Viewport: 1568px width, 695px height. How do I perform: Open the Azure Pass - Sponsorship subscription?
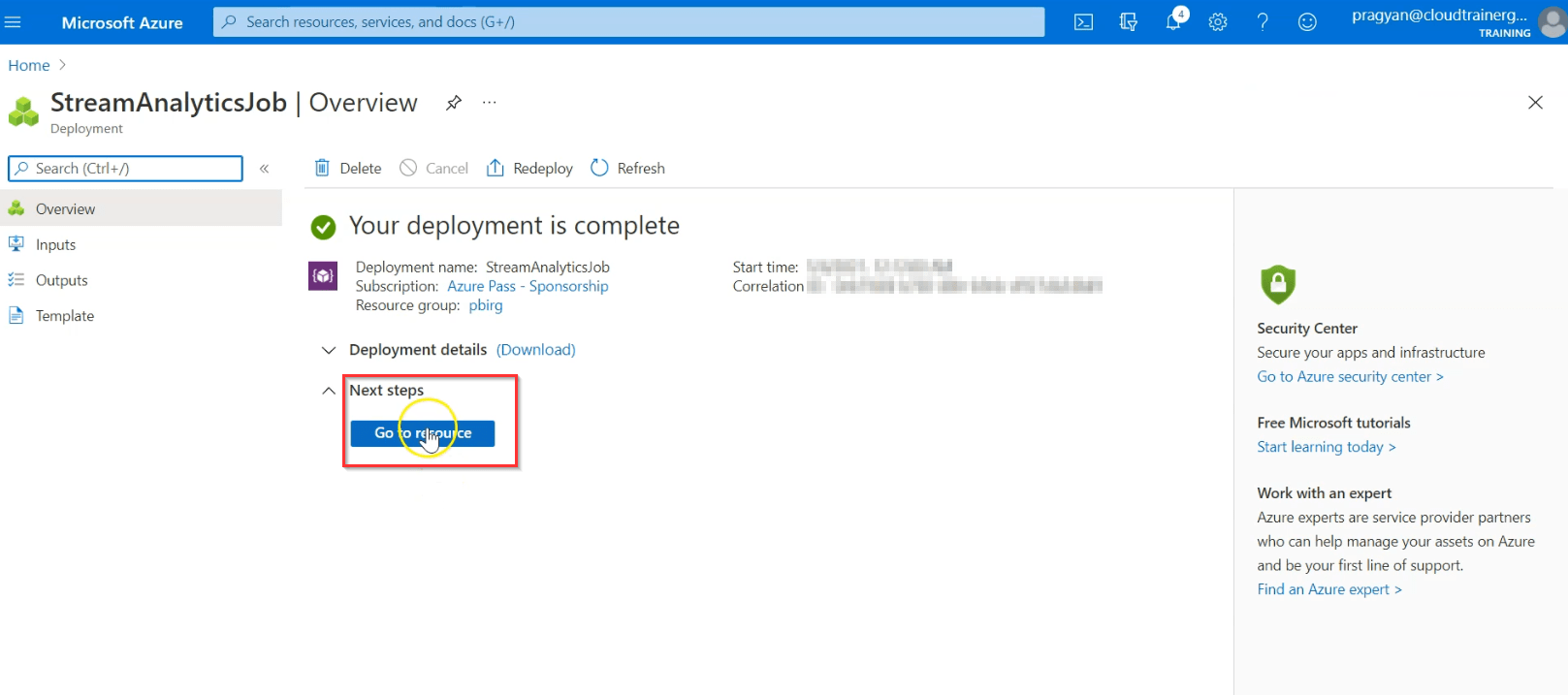[528, 287]
